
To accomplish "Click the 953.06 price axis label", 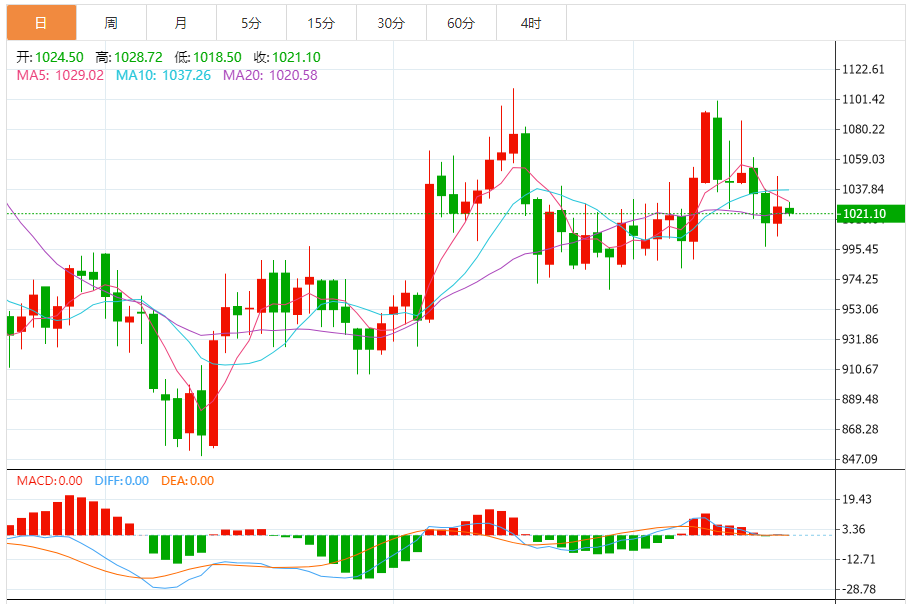I will click(860, 309).
